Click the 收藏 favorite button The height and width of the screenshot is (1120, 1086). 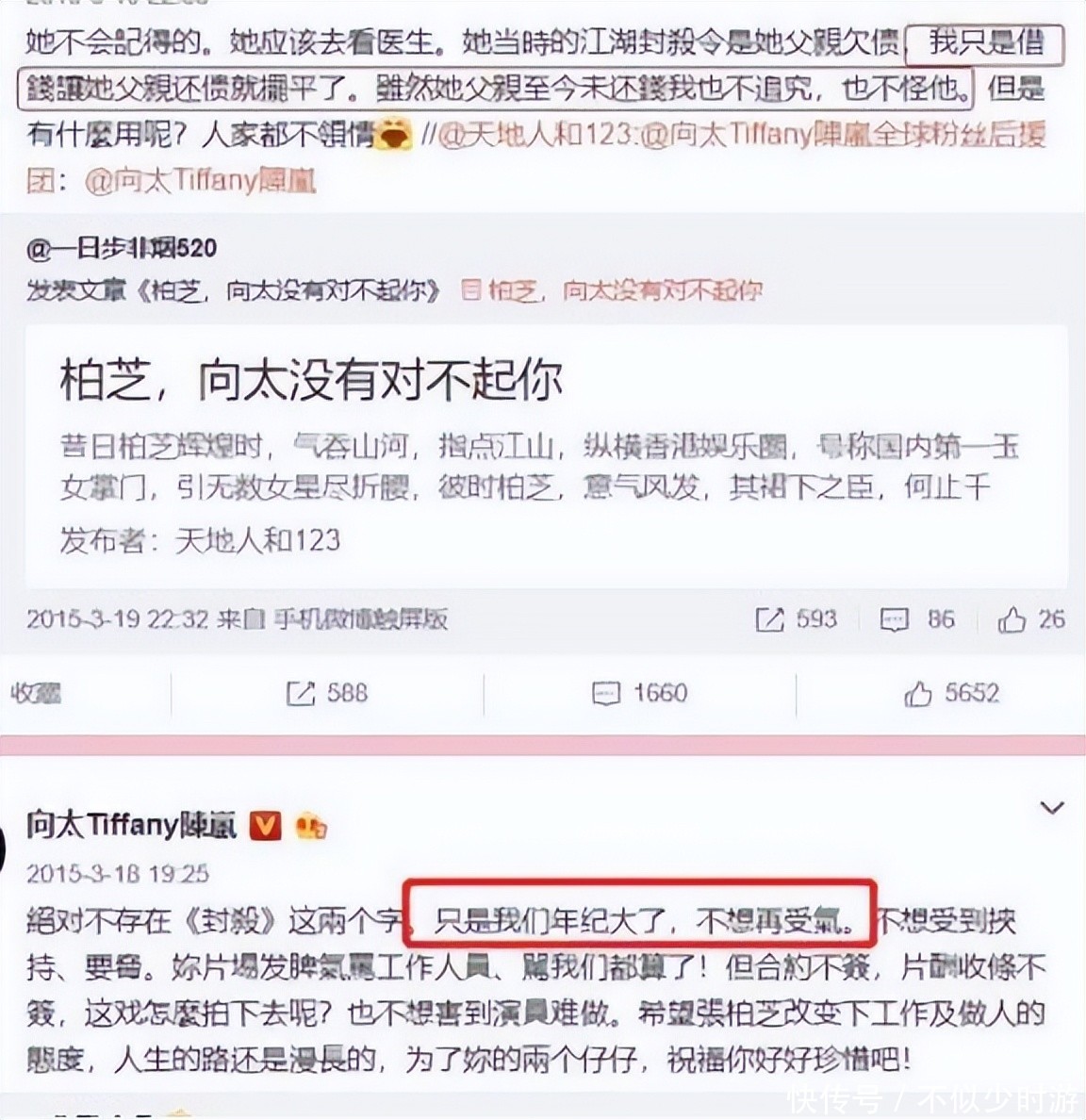pyautogui.click(x=36, y=693)
